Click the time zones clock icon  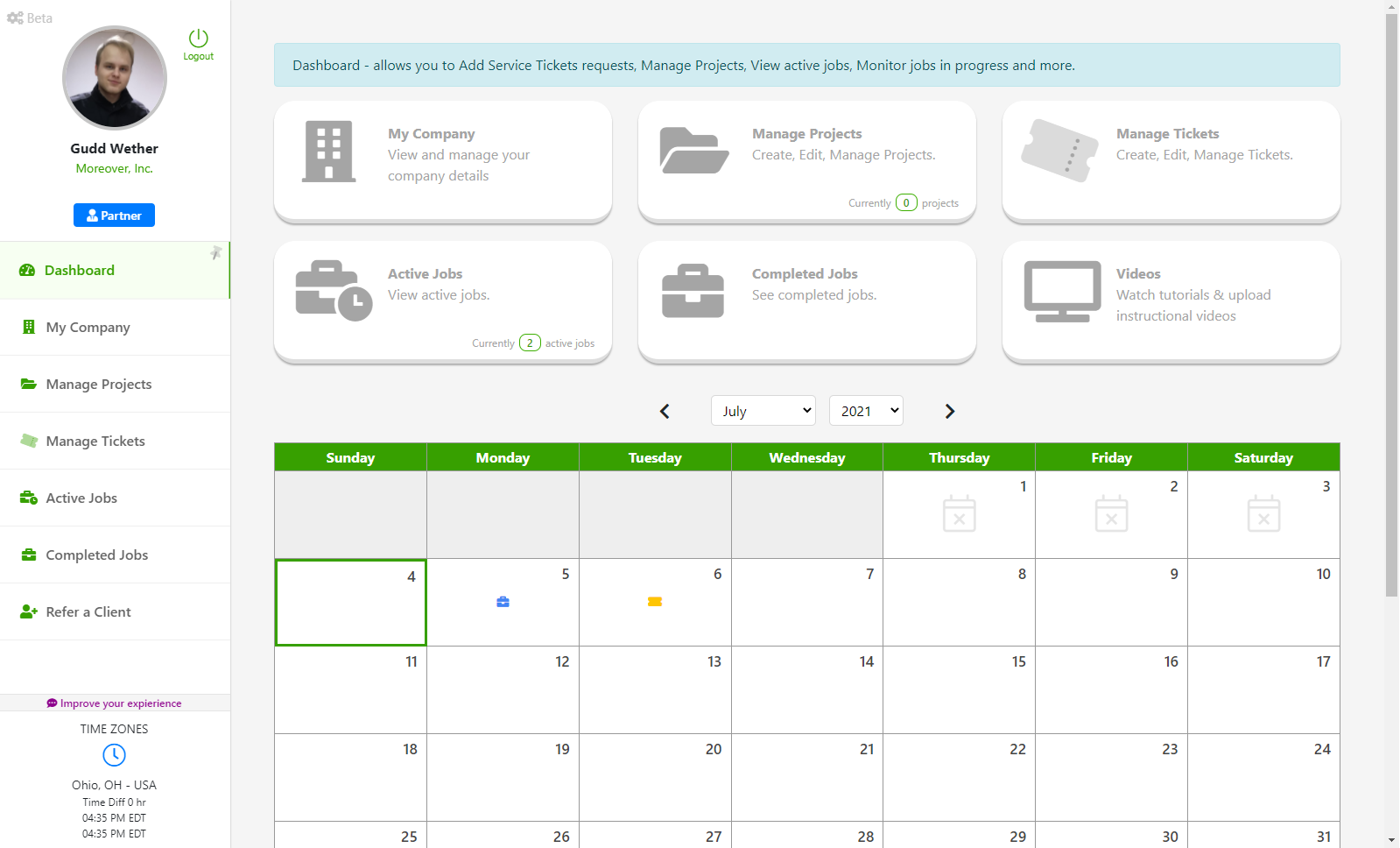[x=114, y=755]
